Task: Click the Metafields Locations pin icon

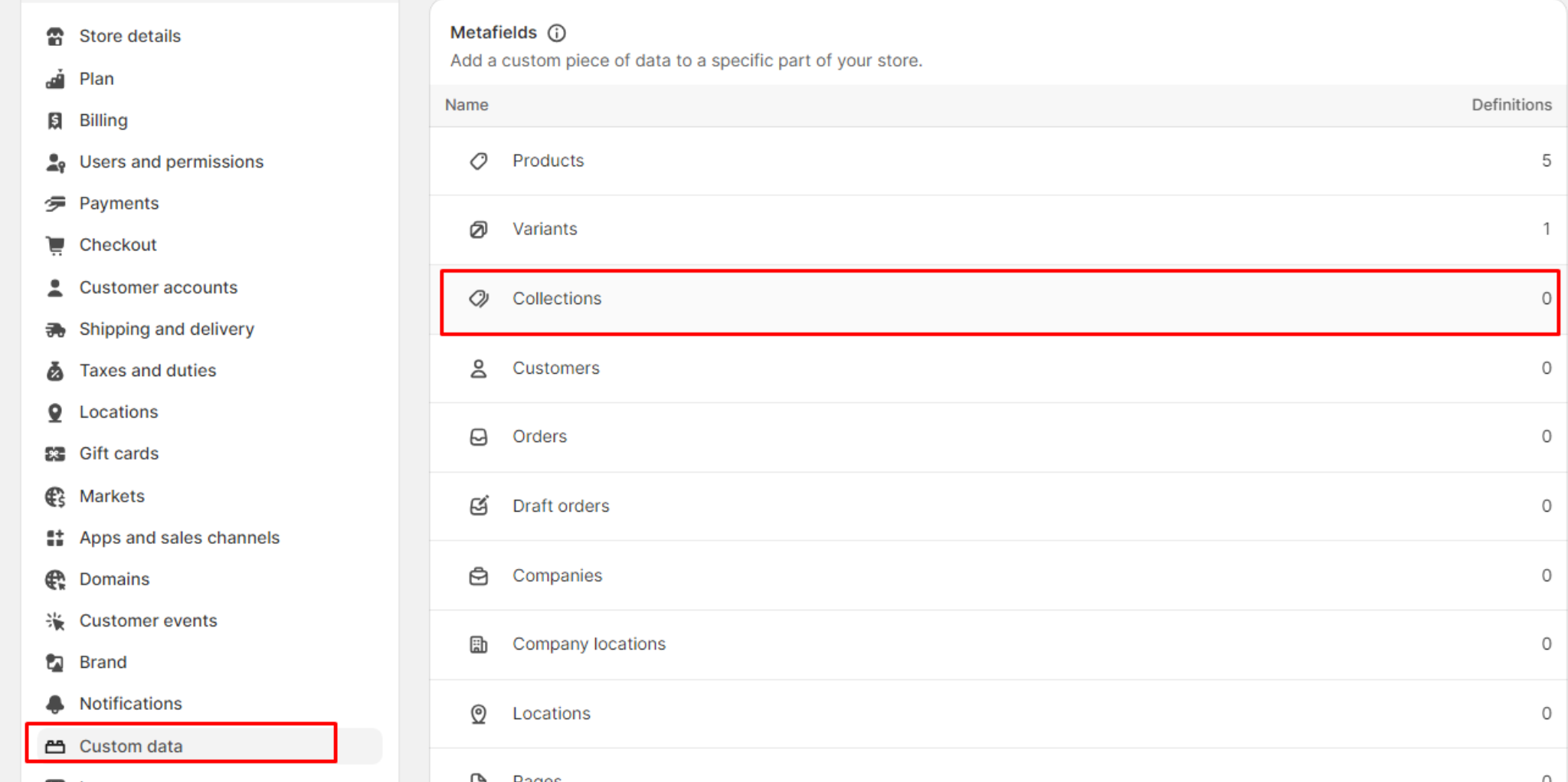Action: pyautogui.click(x=479, y=714)
